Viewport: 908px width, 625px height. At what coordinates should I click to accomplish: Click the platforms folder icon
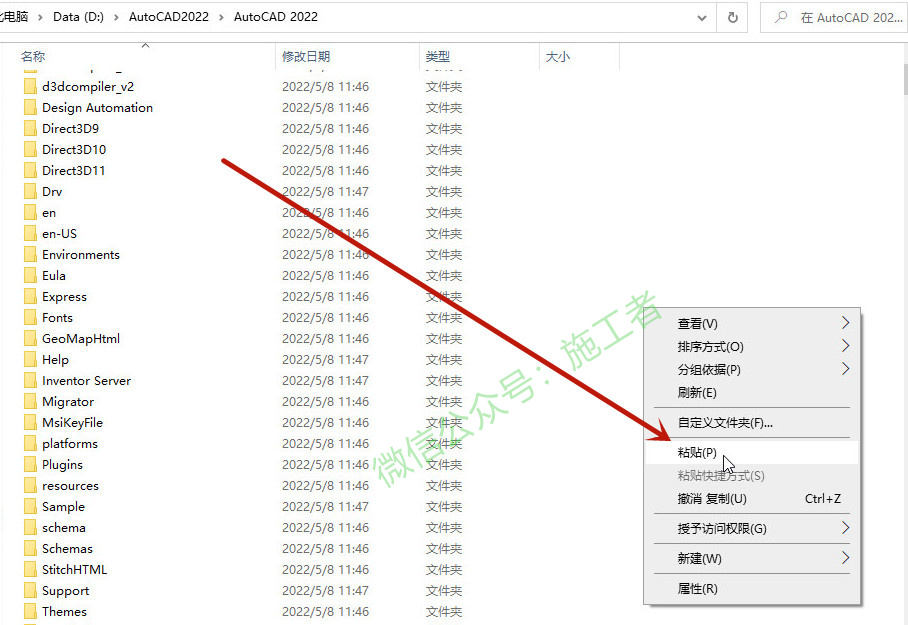(31, 444)
